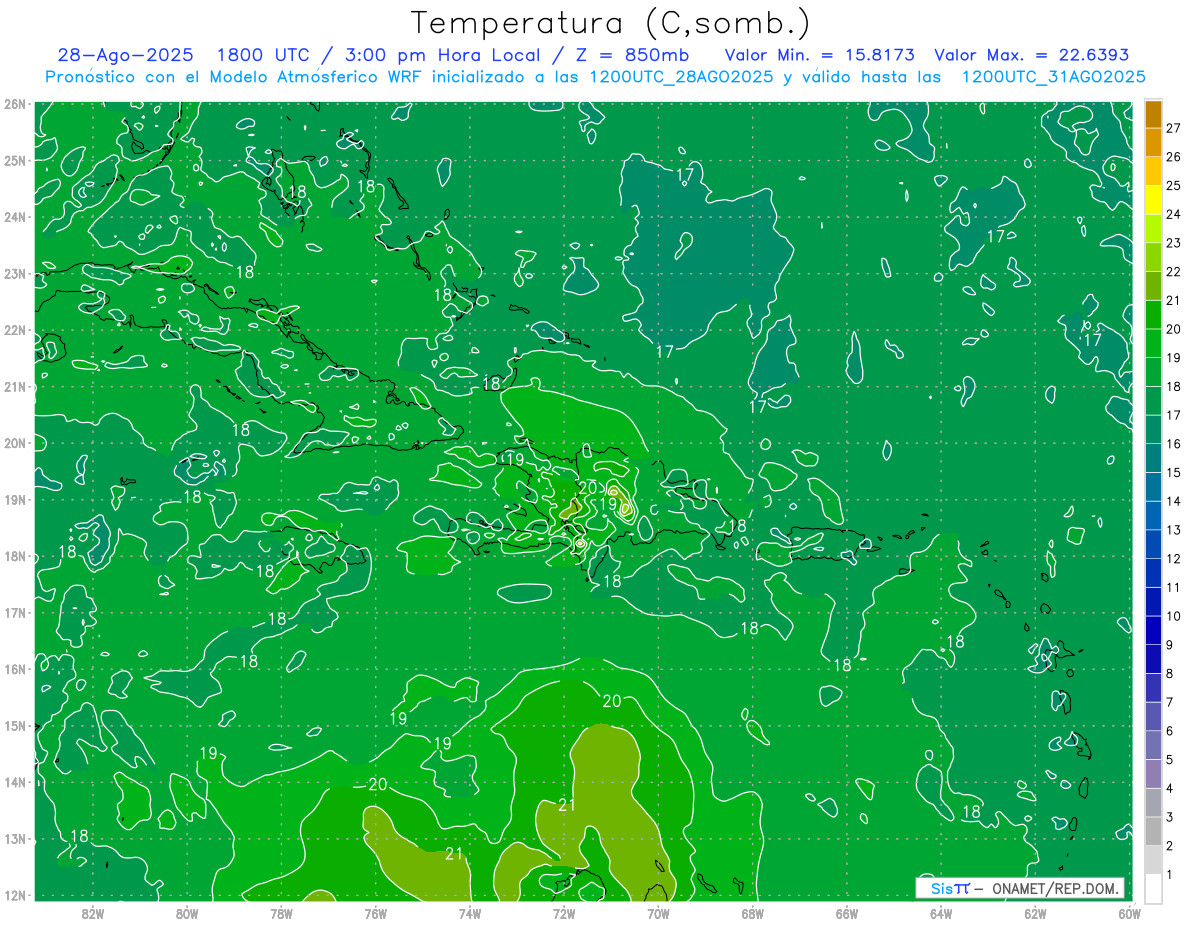The height and width of the screenshot is (927, 1200).
Task: Click the 23N latitude axis label
Action: tap(14, 273)
